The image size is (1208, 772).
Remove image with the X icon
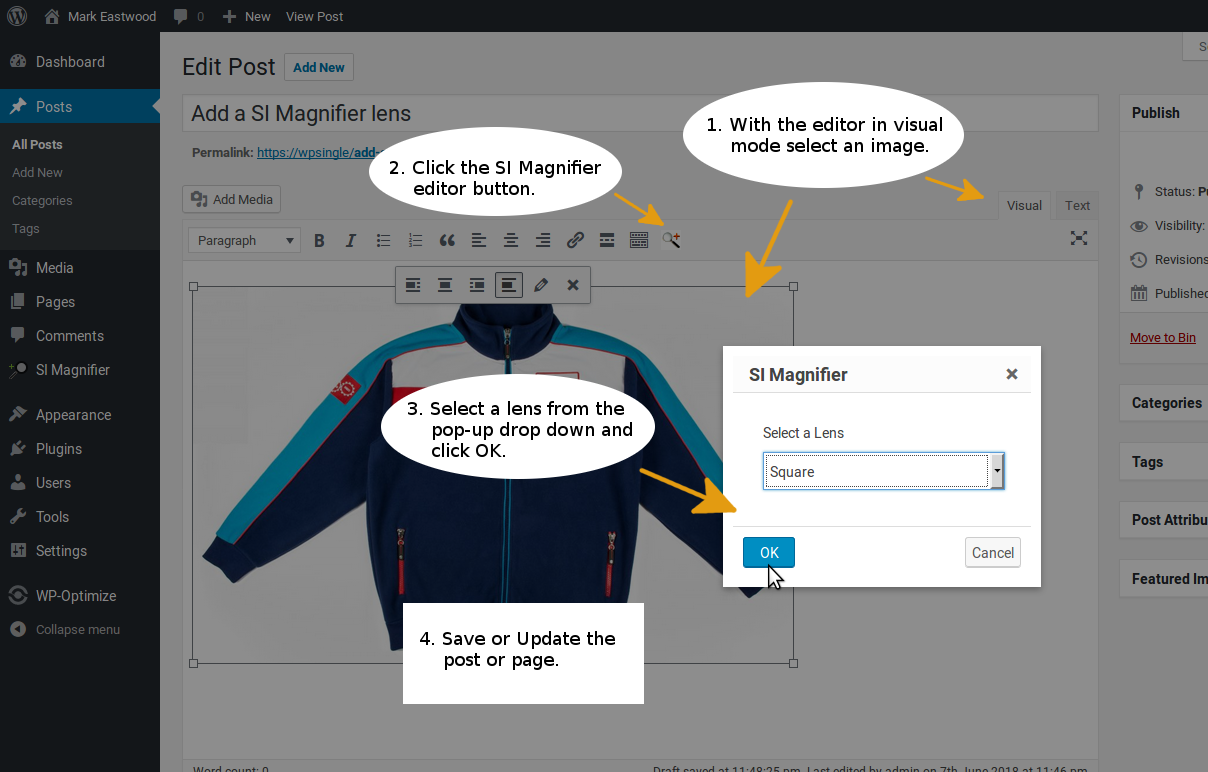(573, 285)
